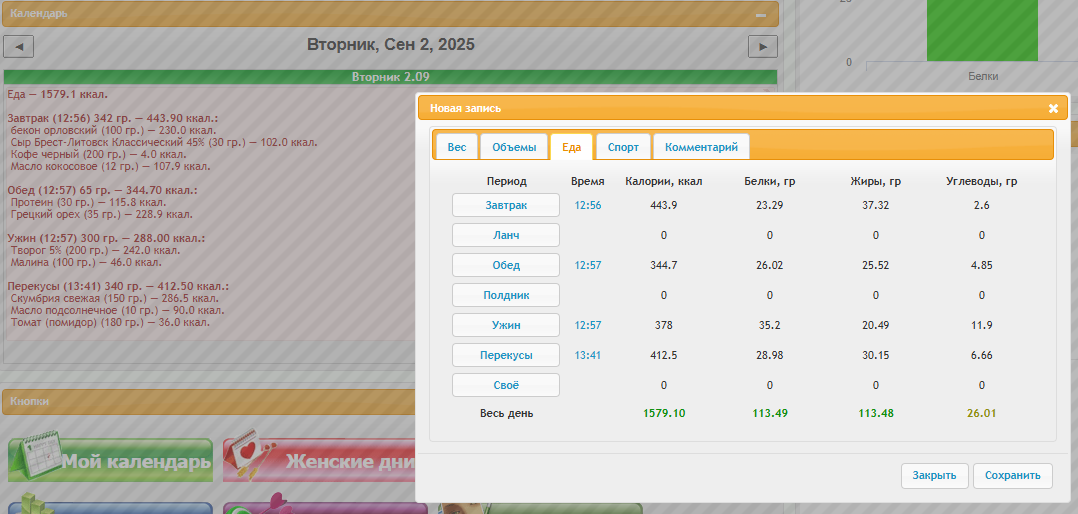Click the Калории, ккал column header
Screen dimensions: 1078x514
(664, 181)
